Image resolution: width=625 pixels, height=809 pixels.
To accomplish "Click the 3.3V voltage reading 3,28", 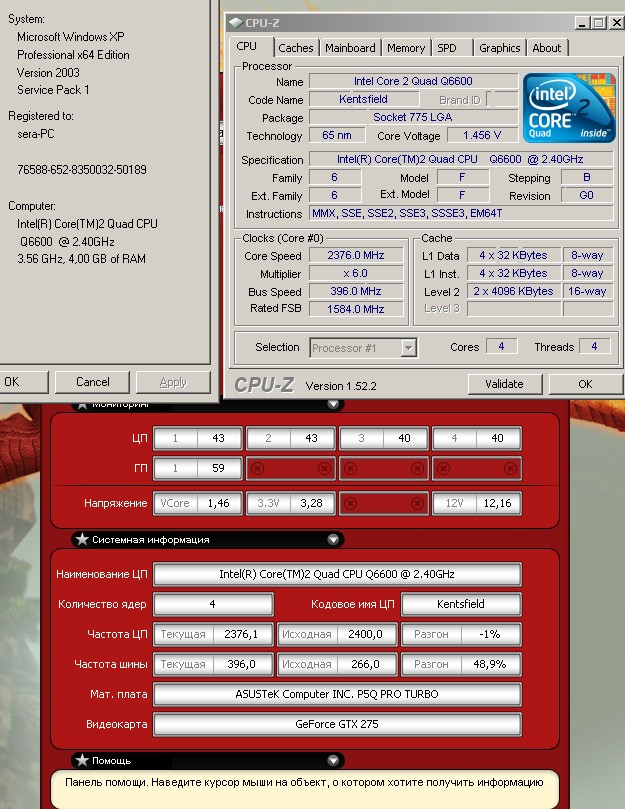I will click(x=291, y=503).
